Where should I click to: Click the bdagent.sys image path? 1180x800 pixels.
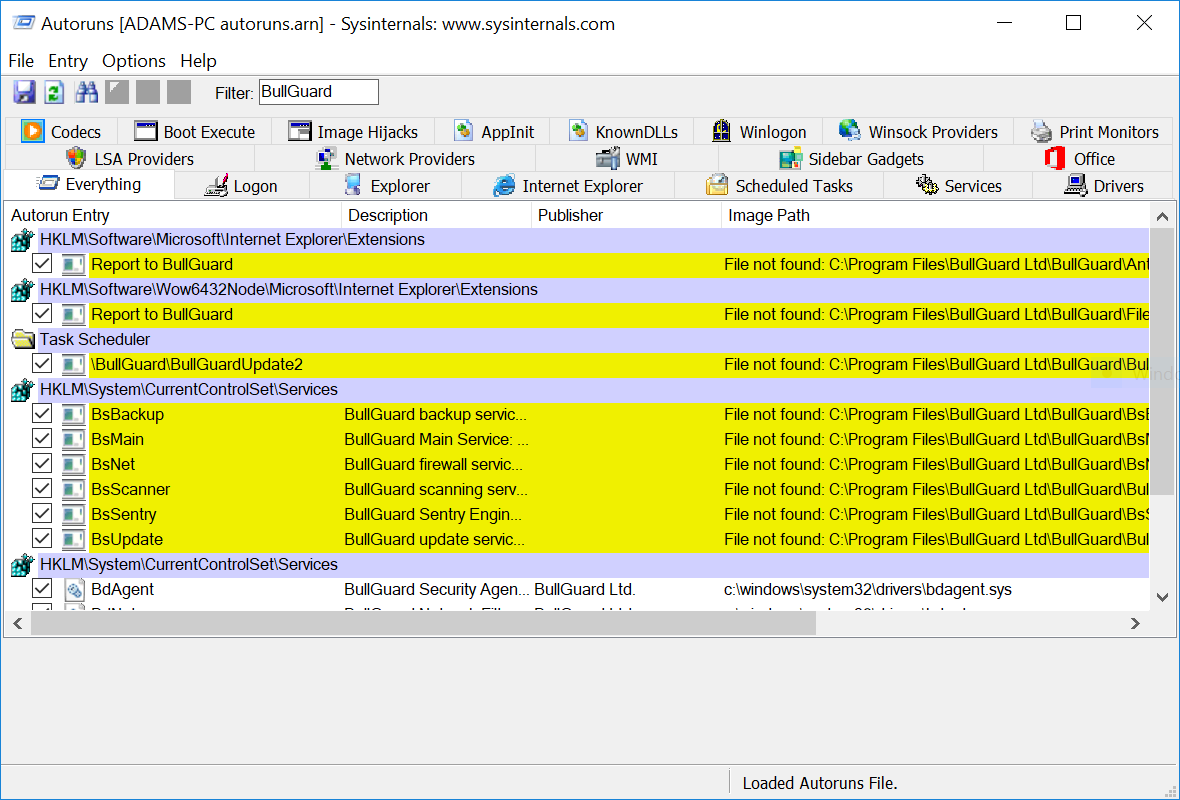[x=868, y=589]
